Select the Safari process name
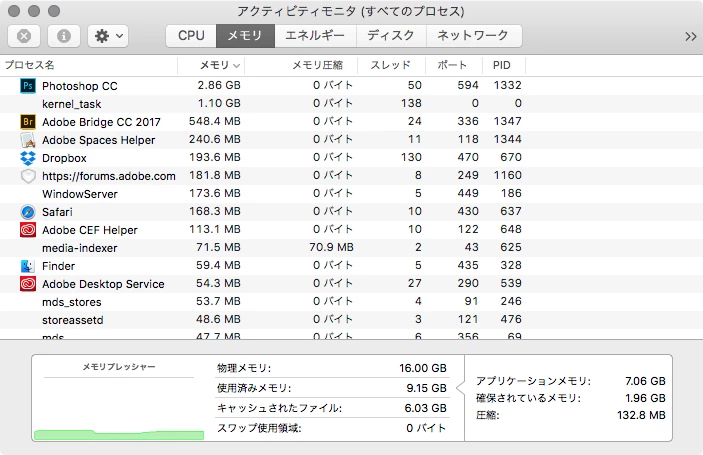Screen dimensions: 703x455 tap(57, 212)
